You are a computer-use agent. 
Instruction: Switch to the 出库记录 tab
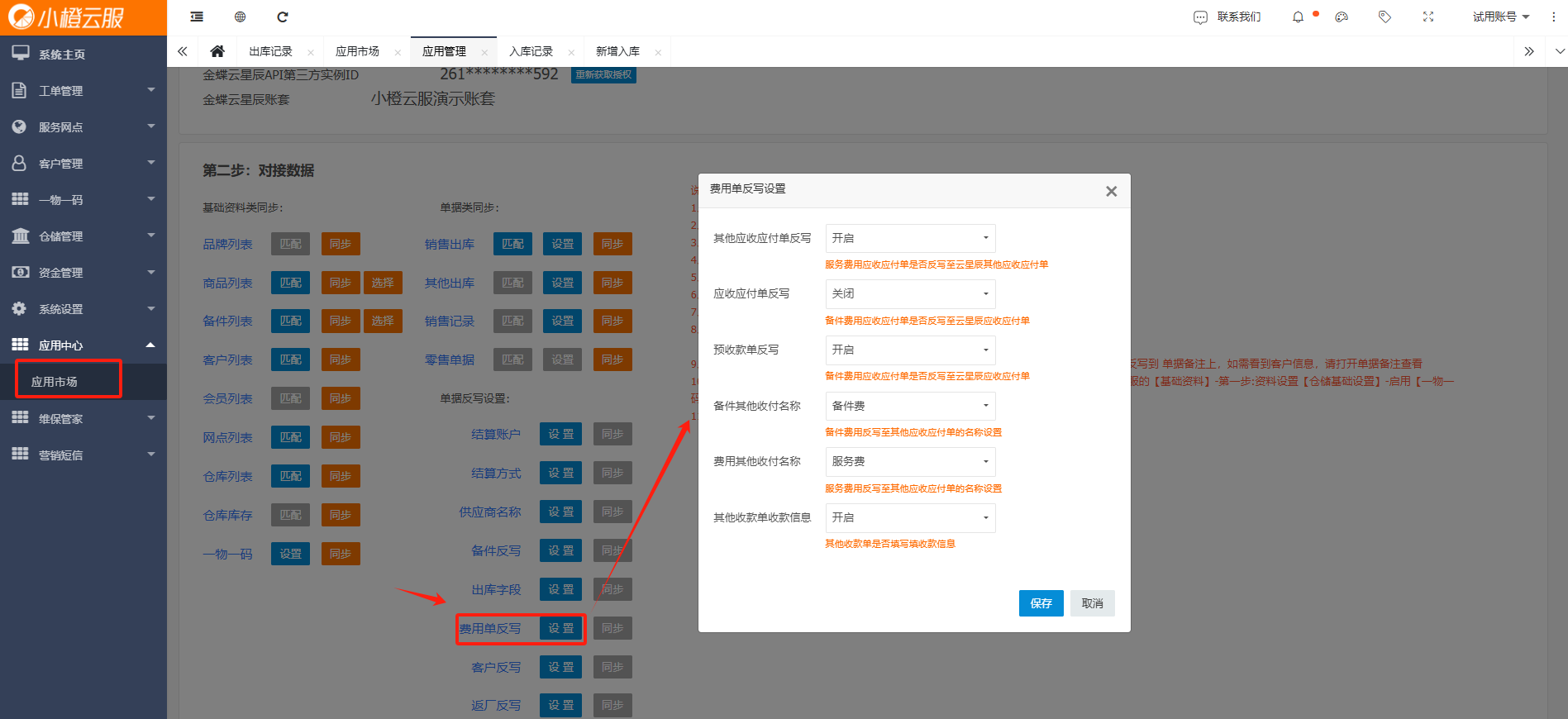tap(271, 51)
